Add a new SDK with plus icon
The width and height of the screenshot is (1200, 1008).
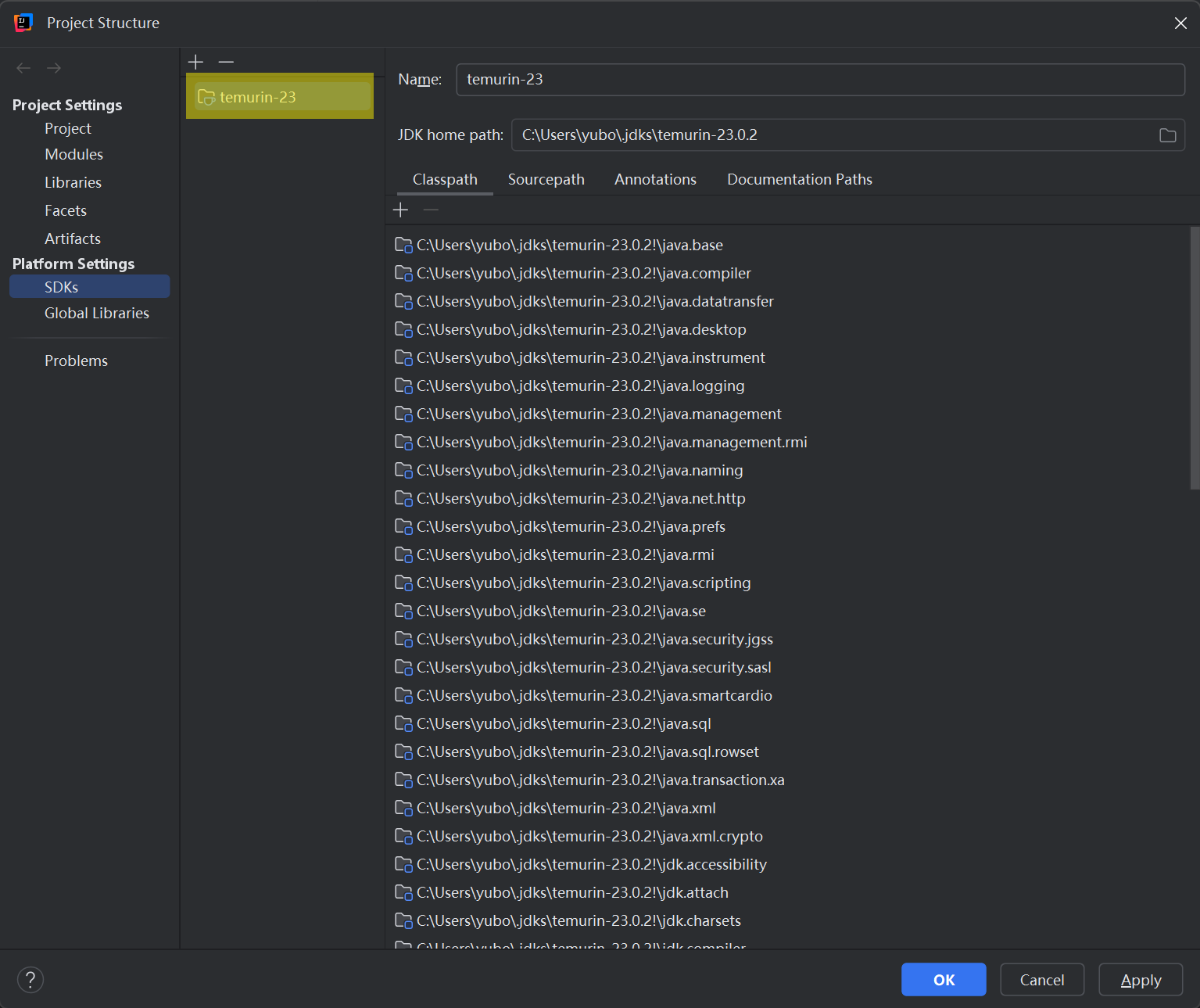point(195,62)
